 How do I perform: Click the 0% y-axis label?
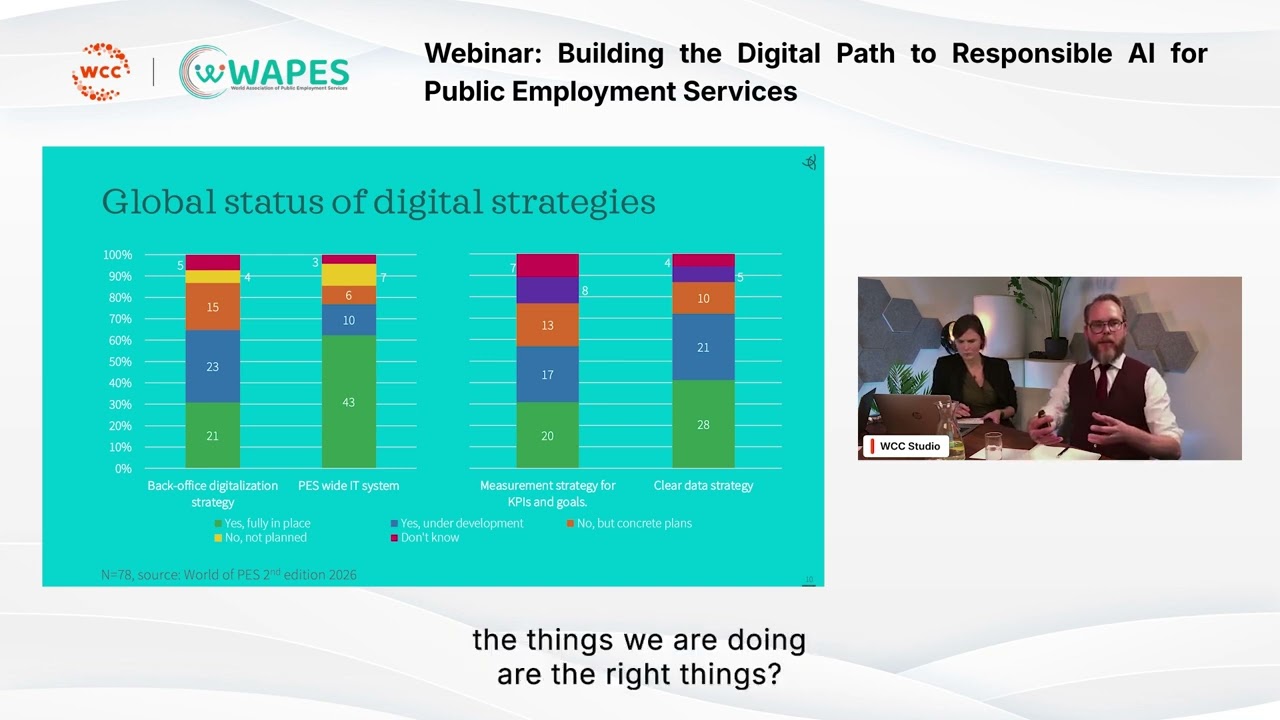tap(123, 468)
